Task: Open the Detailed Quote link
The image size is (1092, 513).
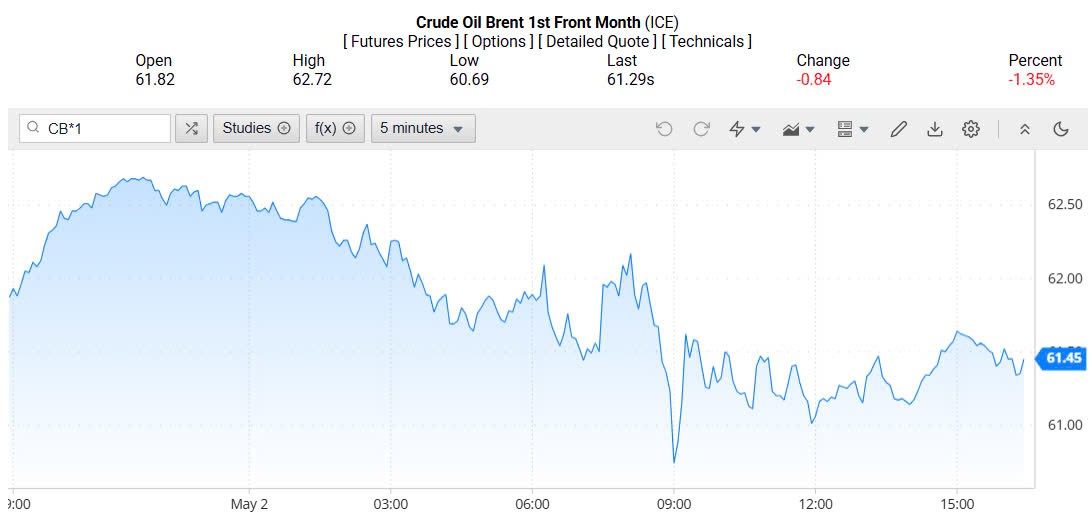Action: click(x=597, y=41)
